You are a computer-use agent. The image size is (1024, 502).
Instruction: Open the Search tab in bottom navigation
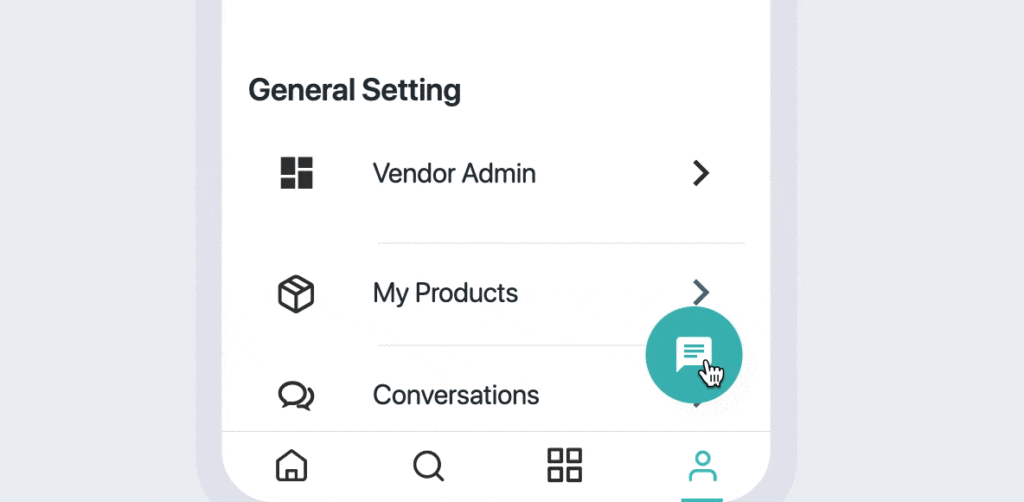(428, 465)
